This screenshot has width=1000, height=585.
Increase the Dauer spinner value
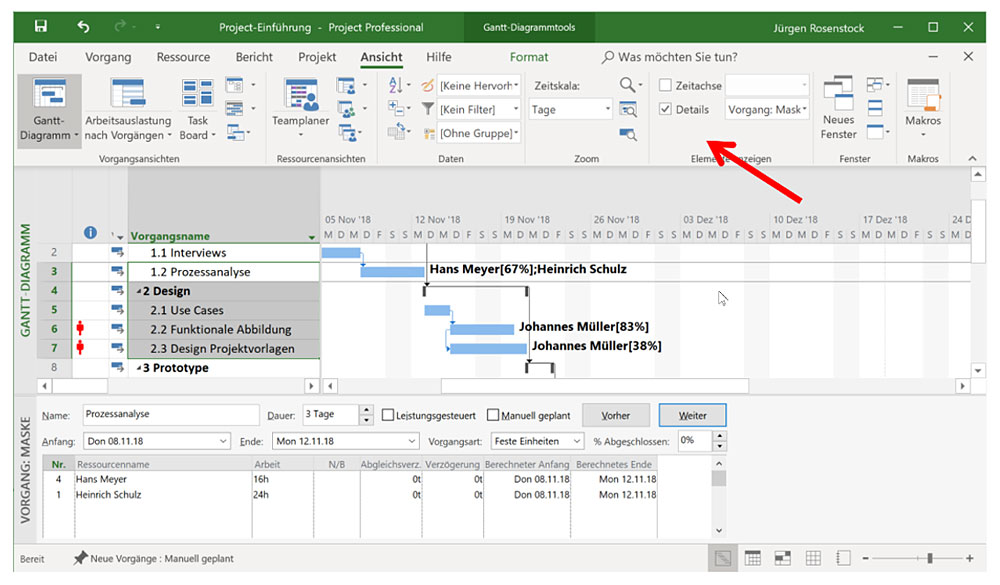click(366, 410)
